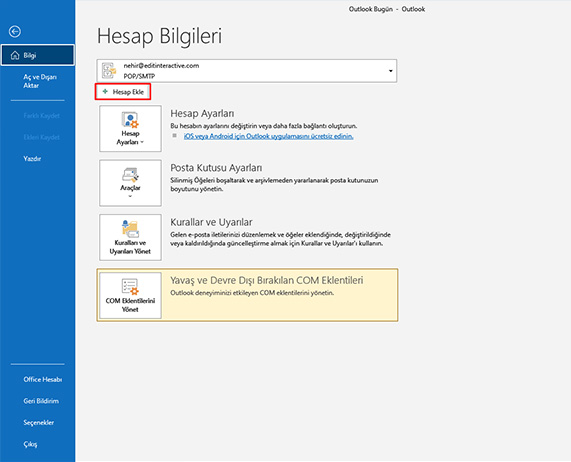Open the Araçlar dropdown button
Viewport: 571px width, 462px height.
point(130,183)
